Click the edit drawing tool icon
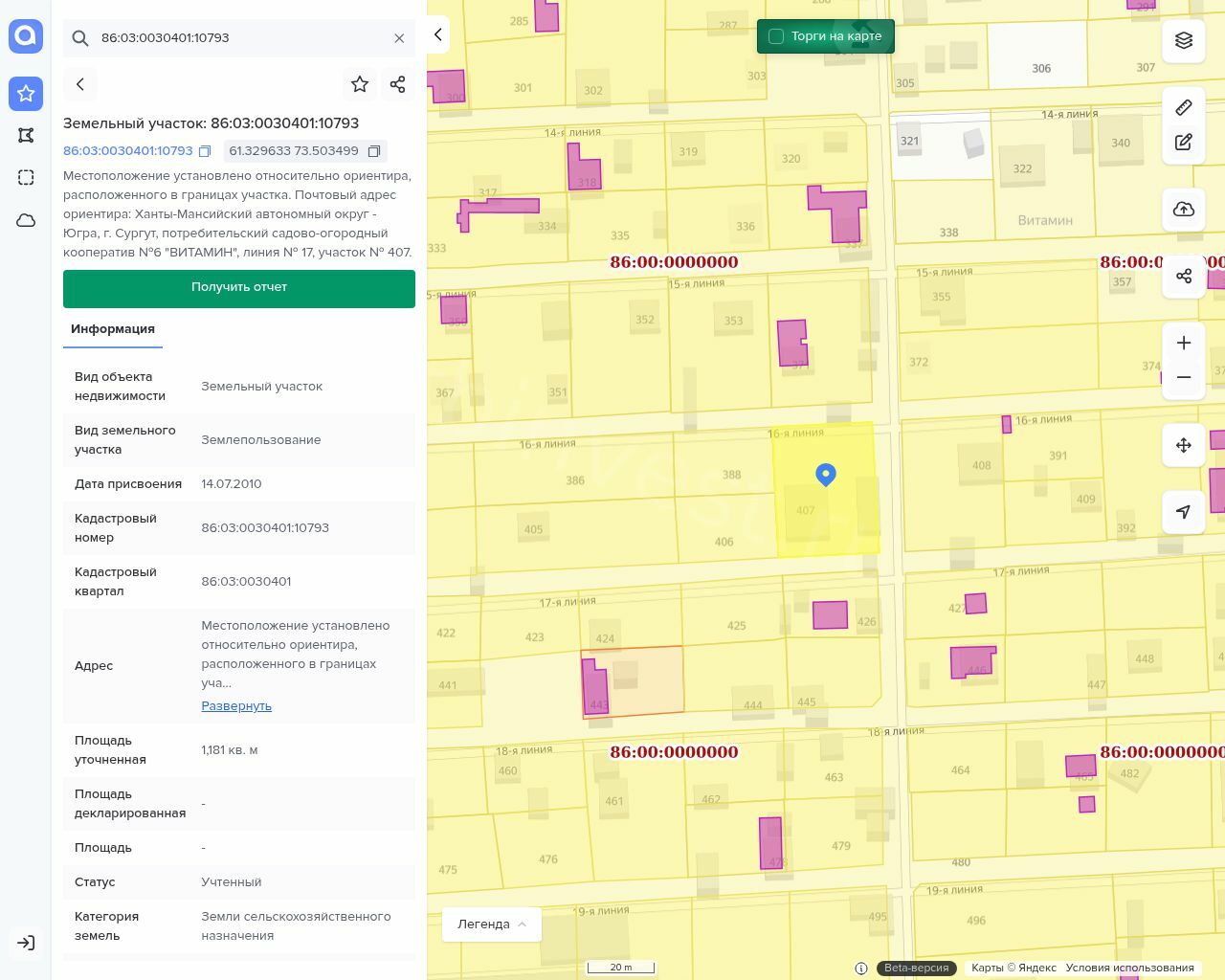This screenshot has width=1225, height=980. [1184, 143]
